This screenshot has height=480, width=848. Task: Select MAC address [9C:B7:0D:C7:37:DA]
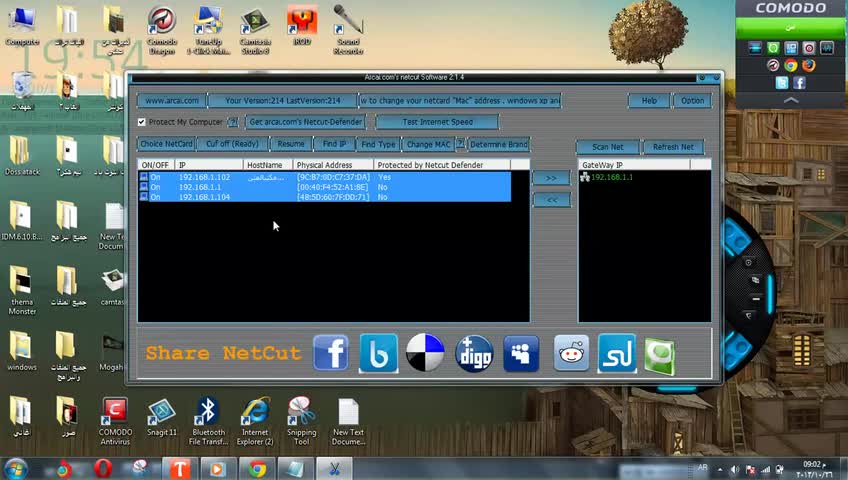333,177
